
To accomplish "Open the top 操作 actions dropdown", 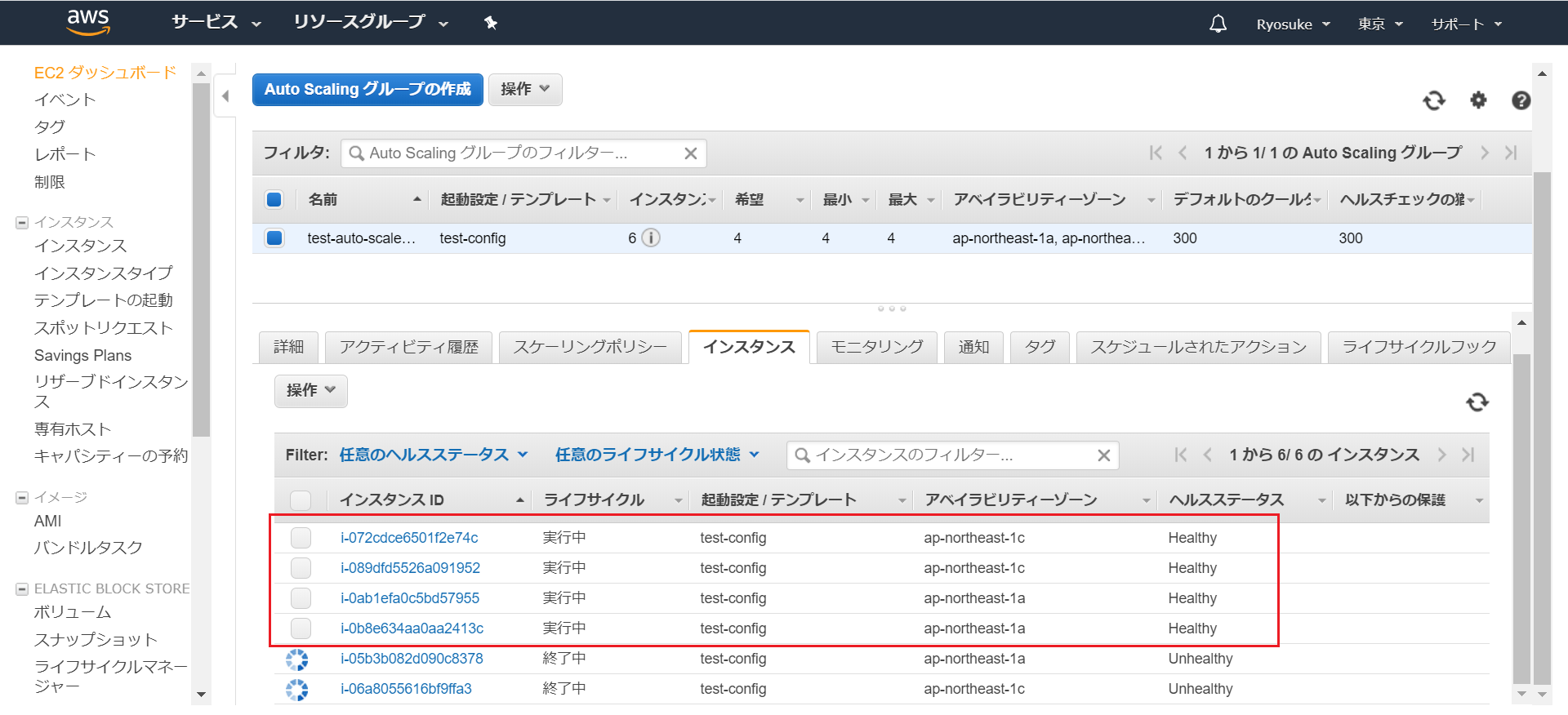I will (x=525, y=89).
